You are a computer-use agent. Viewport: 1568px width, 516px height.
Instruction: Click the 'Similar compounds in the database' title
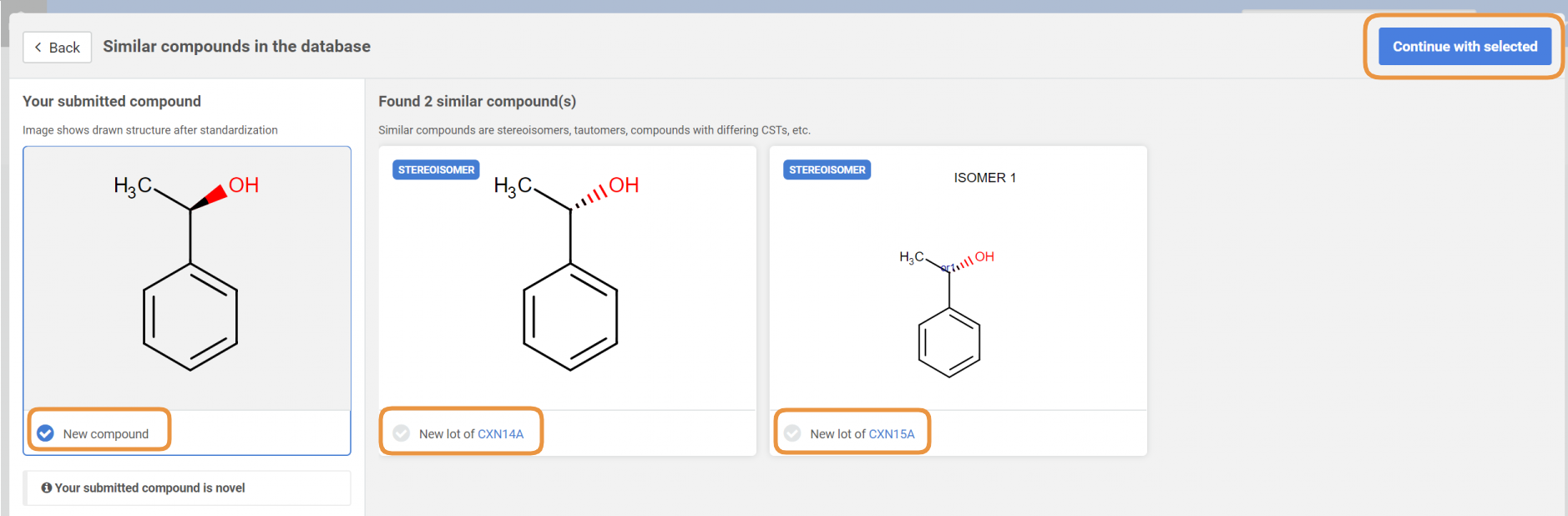[236, 47]
